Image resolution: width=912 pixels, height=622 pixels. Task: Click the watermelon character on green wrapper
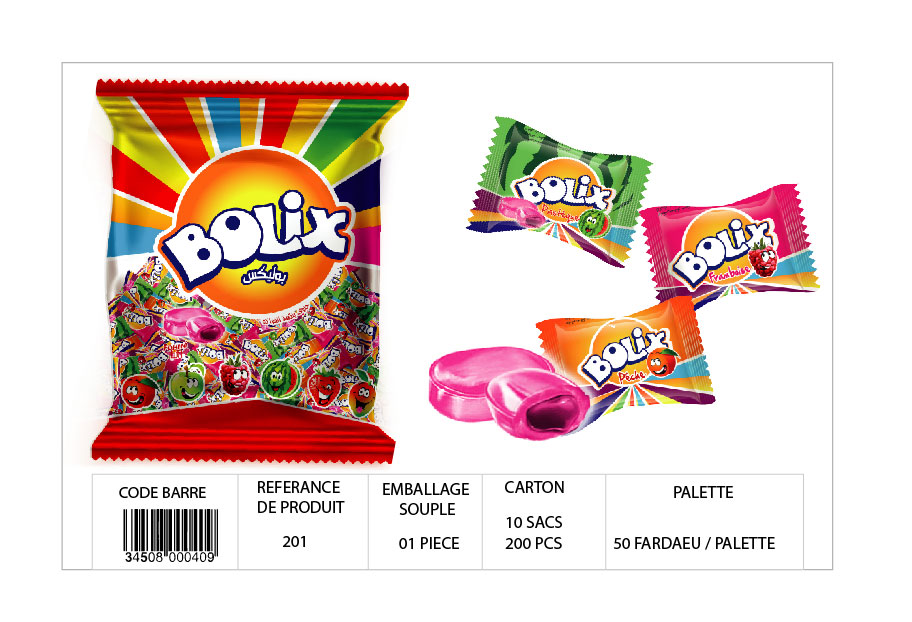pos(593,223)
